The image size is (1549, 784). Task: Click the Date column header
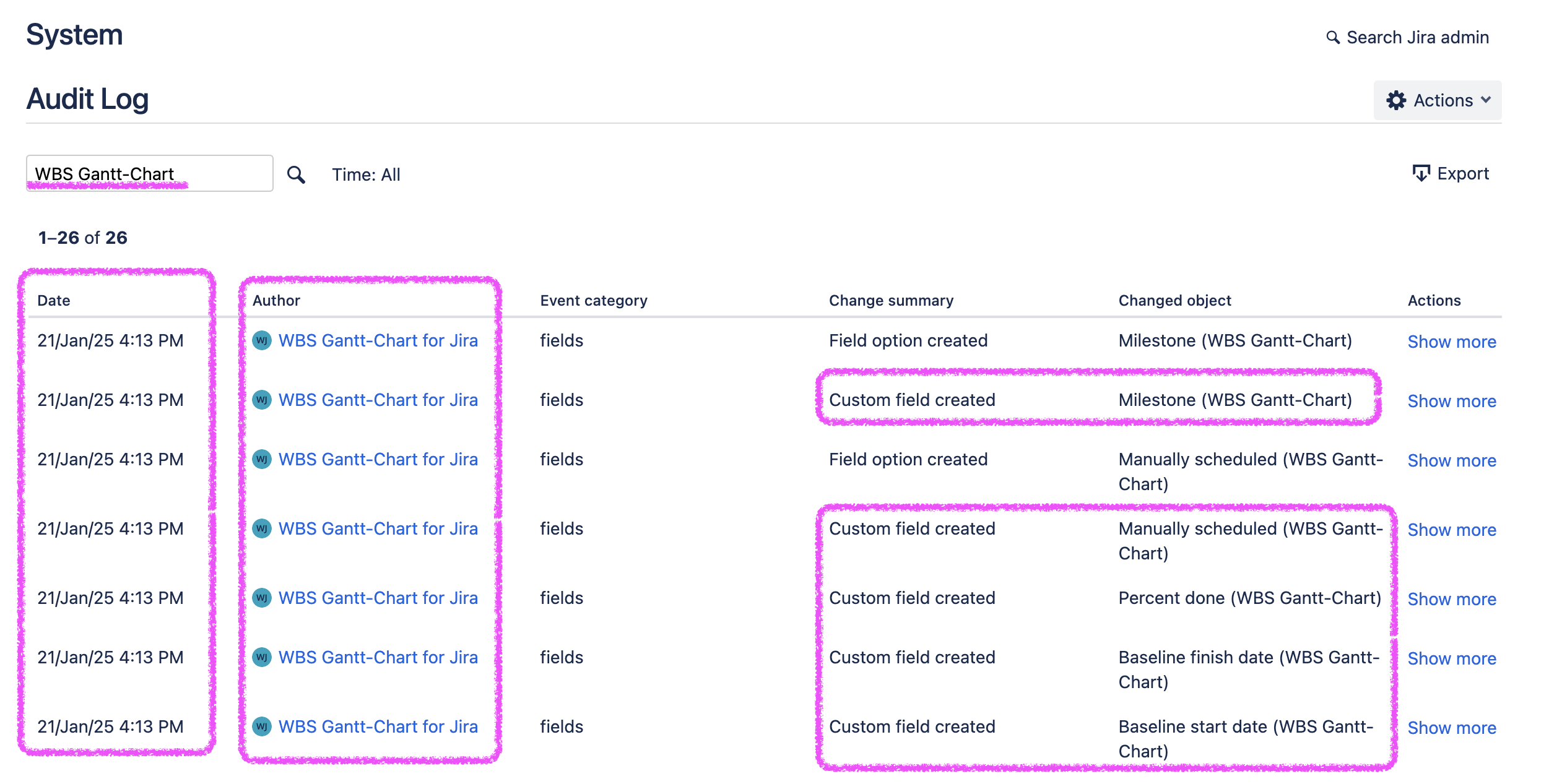pos(54,301)
